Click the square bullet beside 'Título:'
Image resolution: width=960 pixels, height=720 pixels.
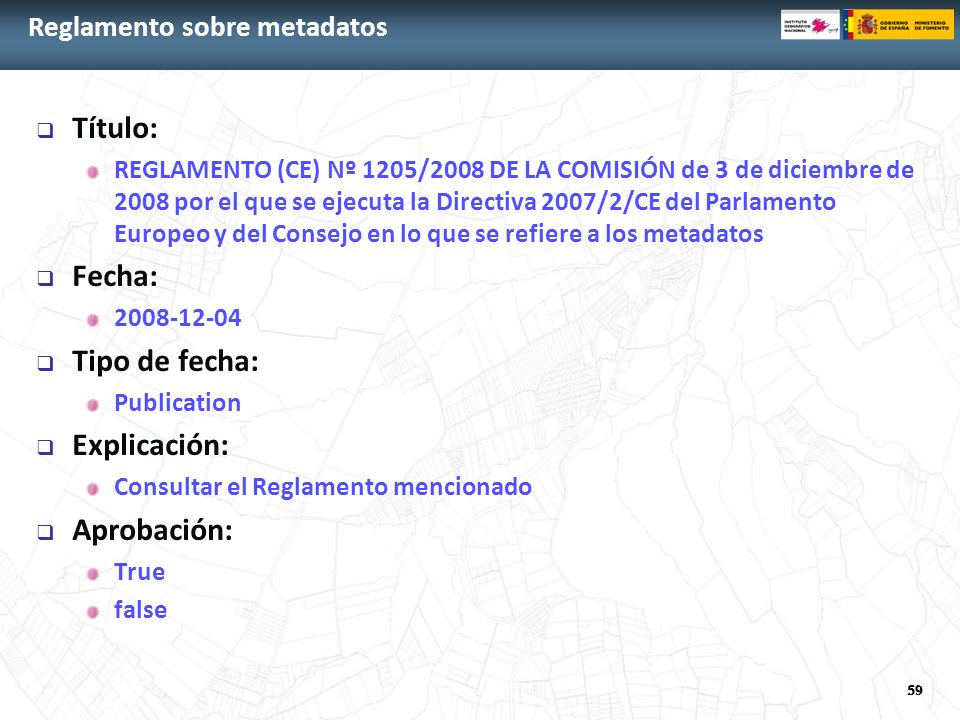[45, 130]
